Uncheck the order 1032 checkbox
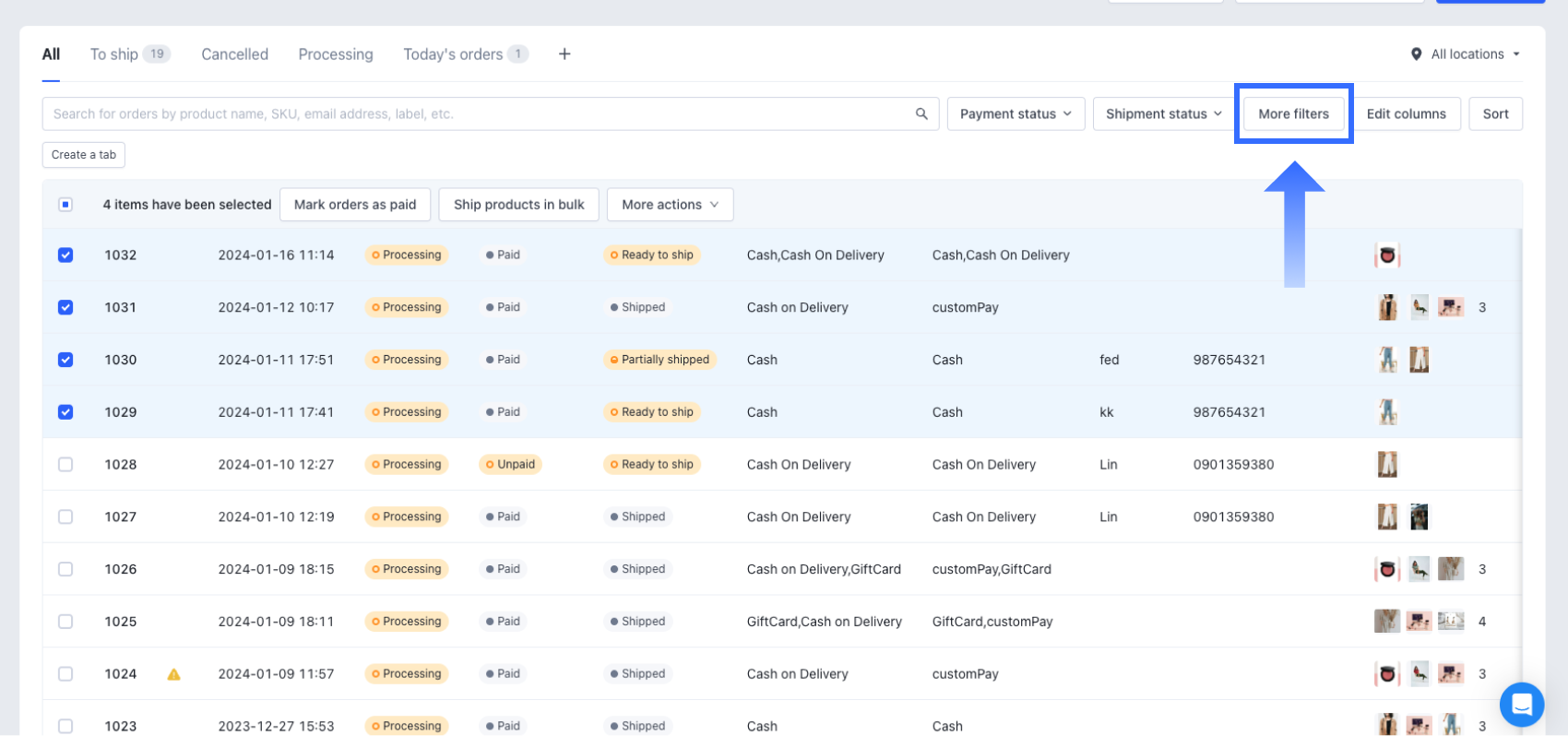The image size is (1568, 736). [x=65, y=255]
